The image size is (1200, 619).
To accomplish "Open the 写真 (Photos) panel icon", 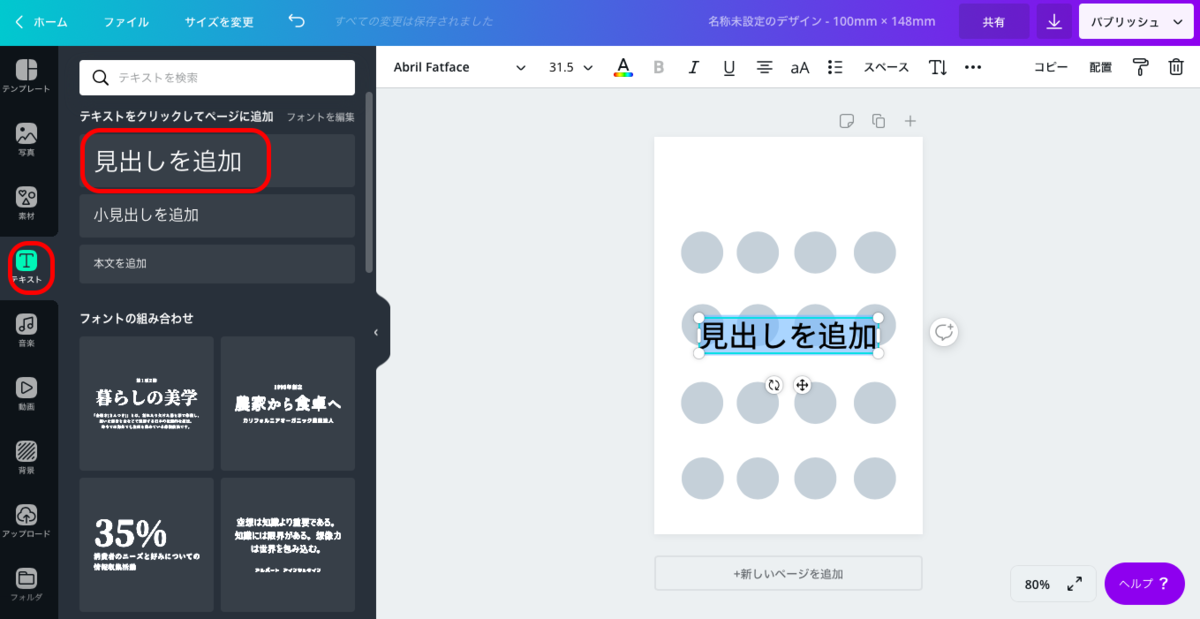I will click(28, 134).
